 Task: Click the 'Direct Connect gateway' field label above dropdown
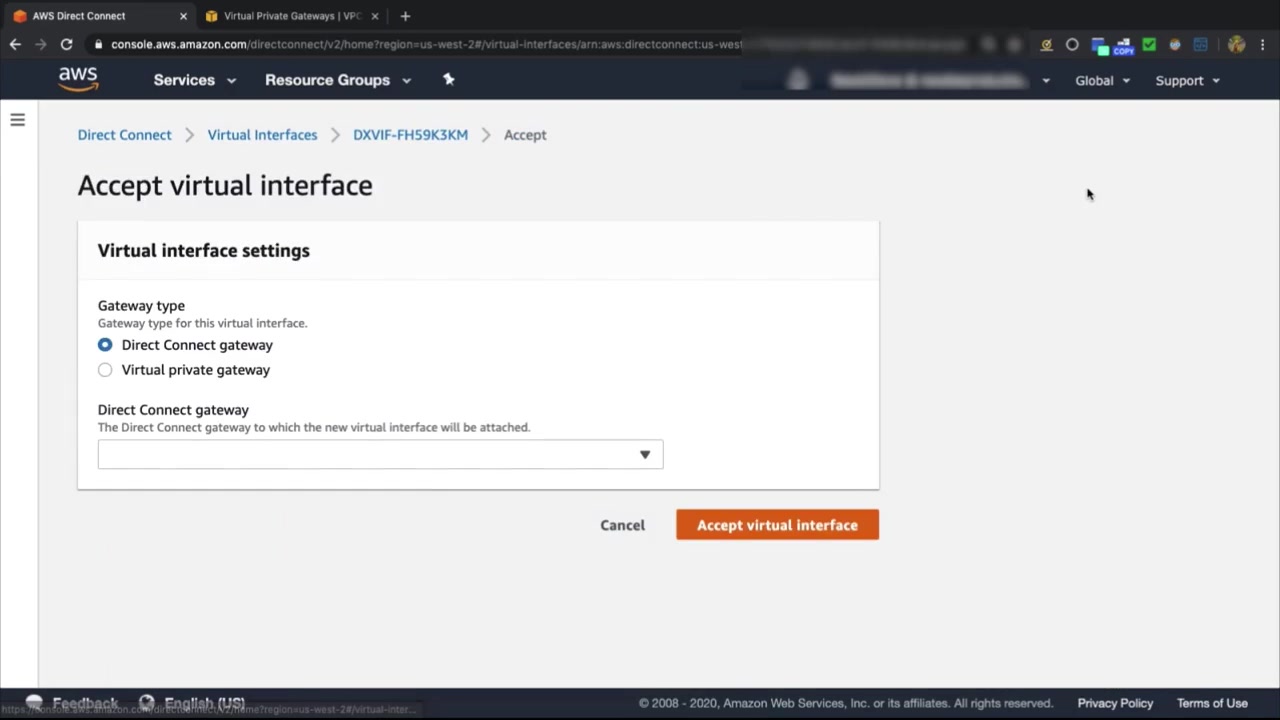pyautogui.click(x=173, y=410)
